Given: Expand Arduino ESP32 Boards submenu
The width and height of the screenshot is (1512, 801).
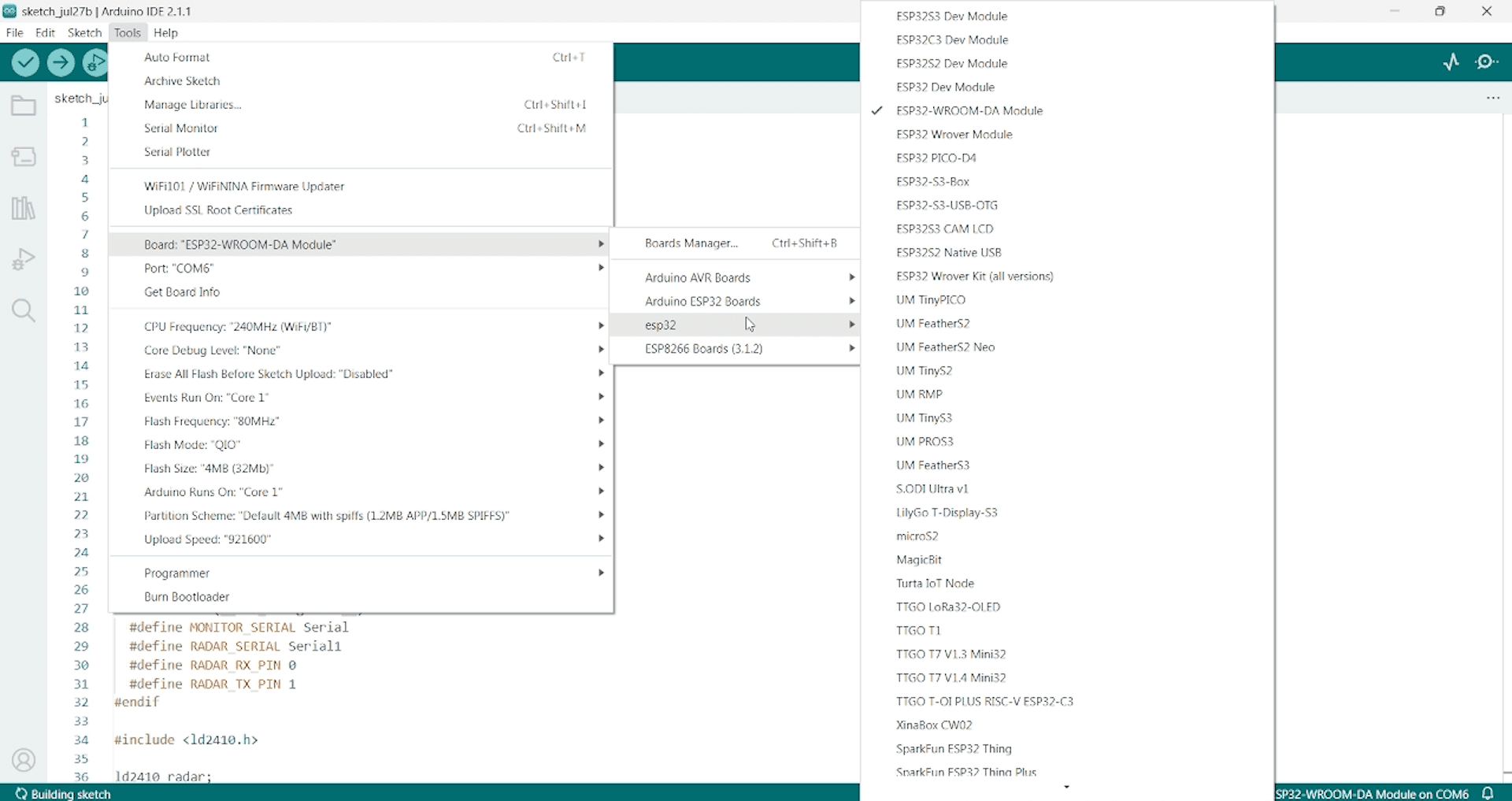Looking at the screenshot, I should [x=735, y=301].
